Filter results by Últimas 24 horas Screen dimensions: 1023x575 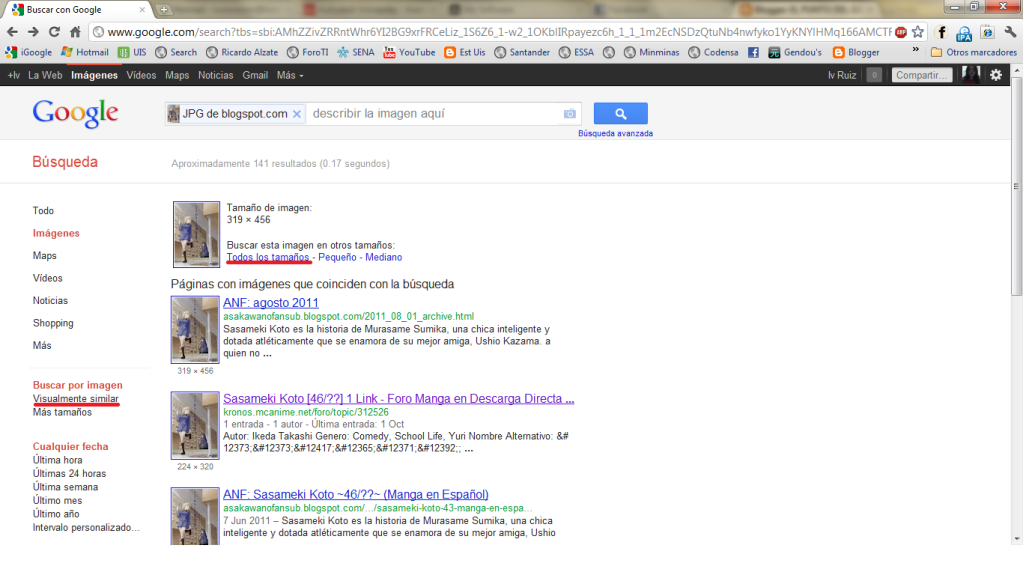click(x=69, y=474)
